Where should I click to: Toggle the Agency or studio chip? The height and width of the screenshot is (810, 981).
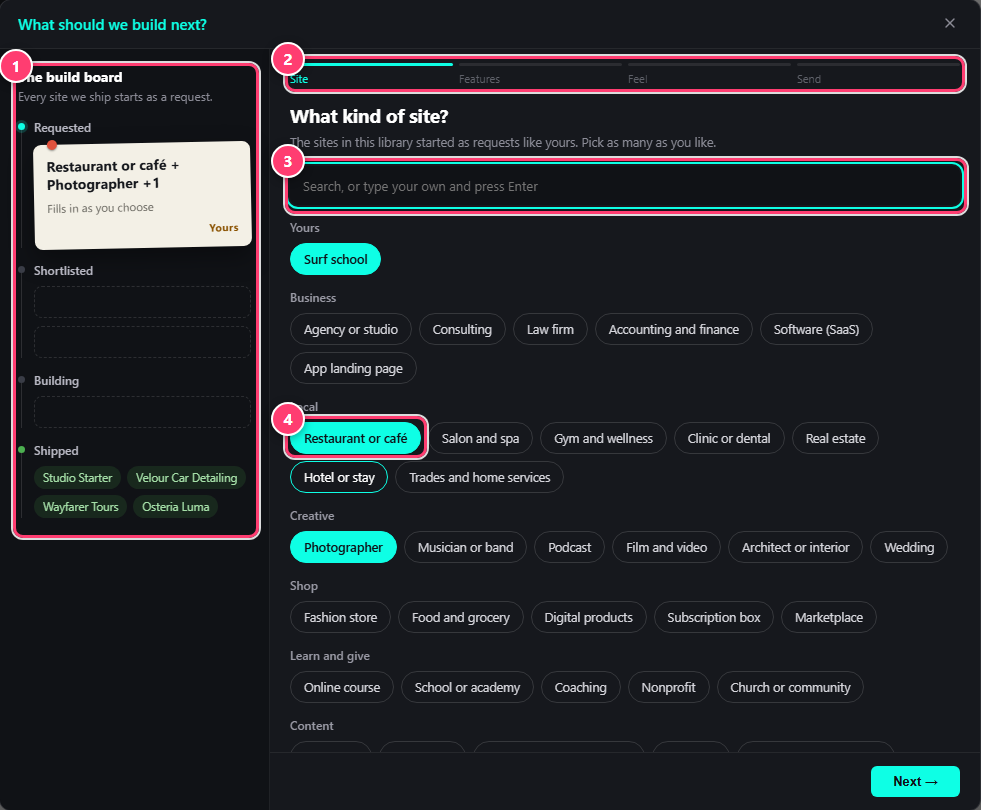pos(350,330)
